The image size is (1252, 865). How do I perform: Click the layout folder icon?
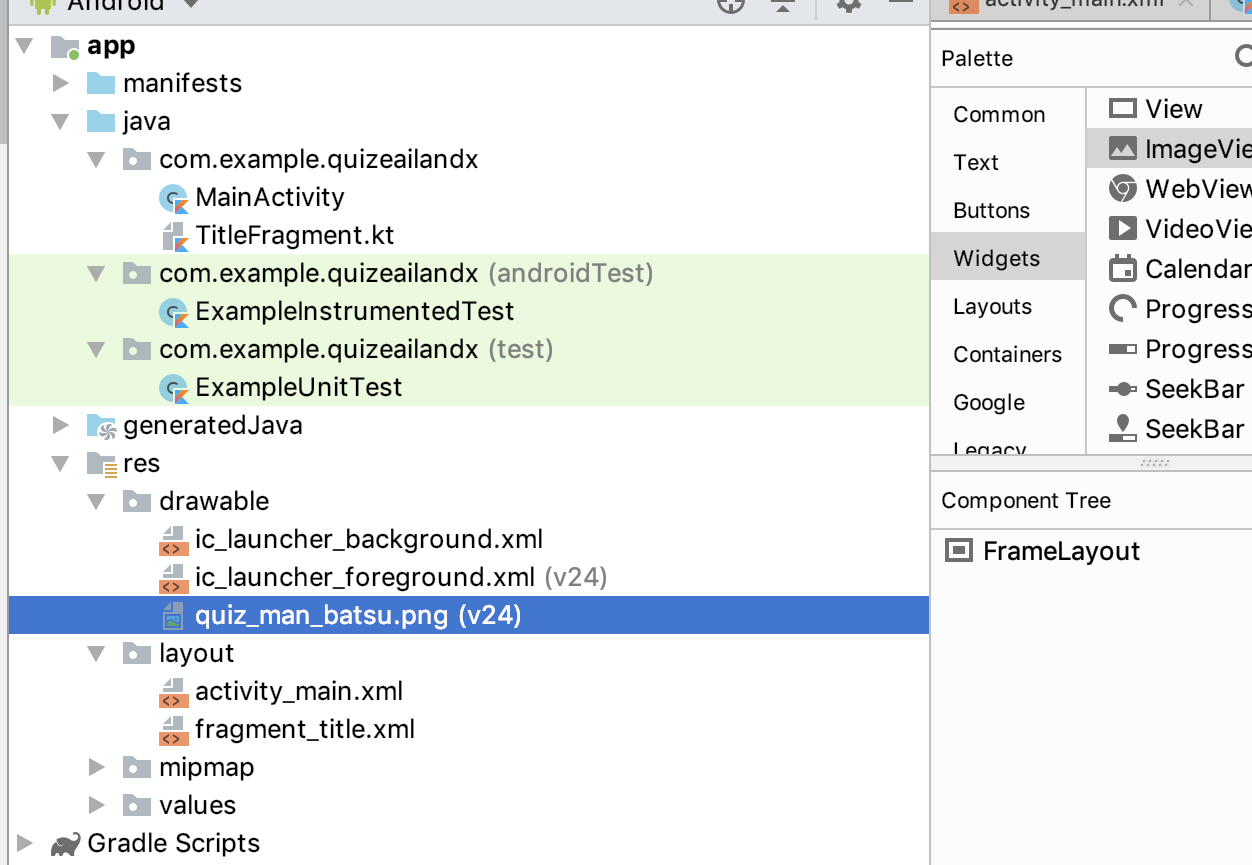point(137,653)
